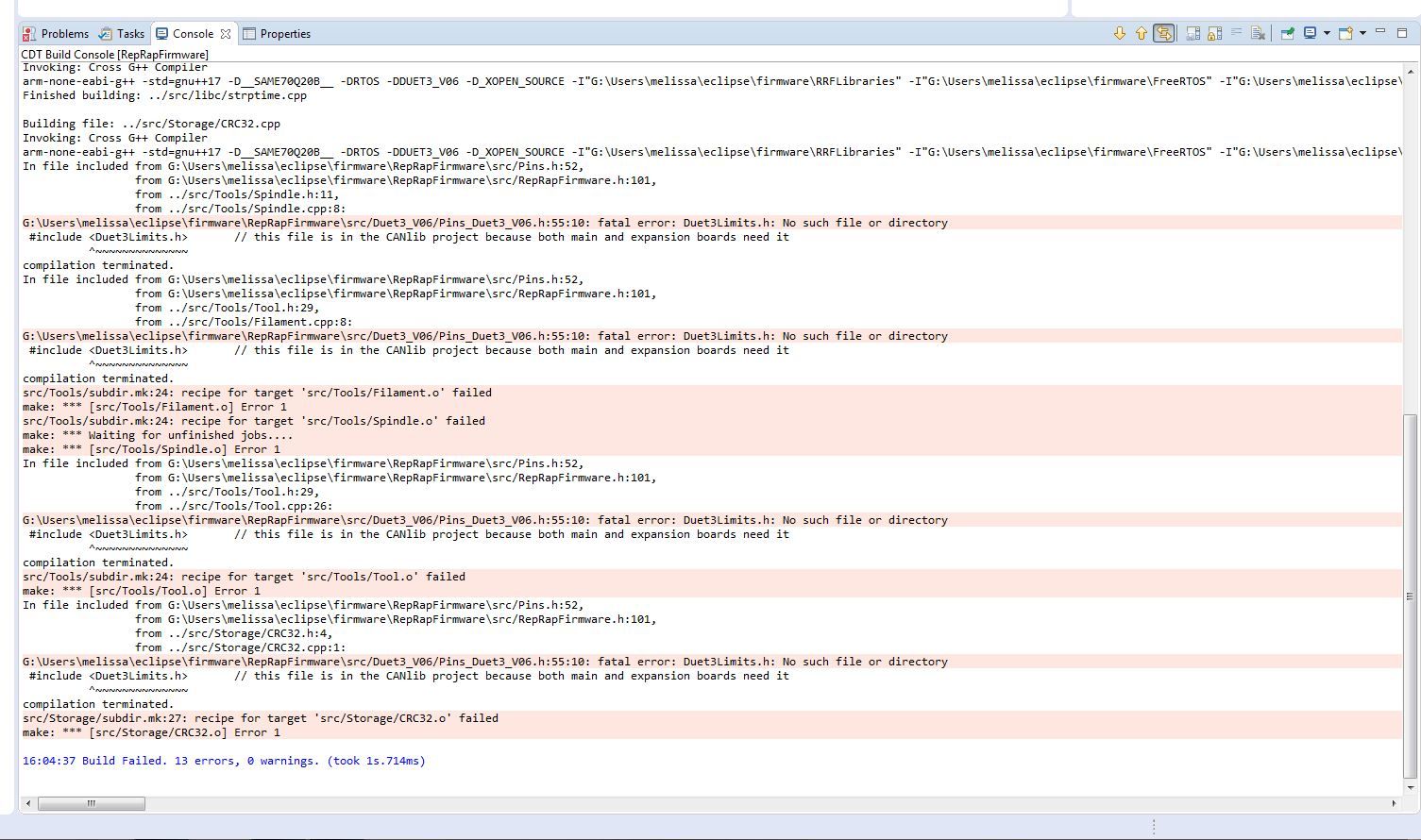Screen dimensions: 1421x840
Task: Click 'recipe for target src/Tools/Tool.o failed' line
Action: pyautogui.click(x=244, y=577)
